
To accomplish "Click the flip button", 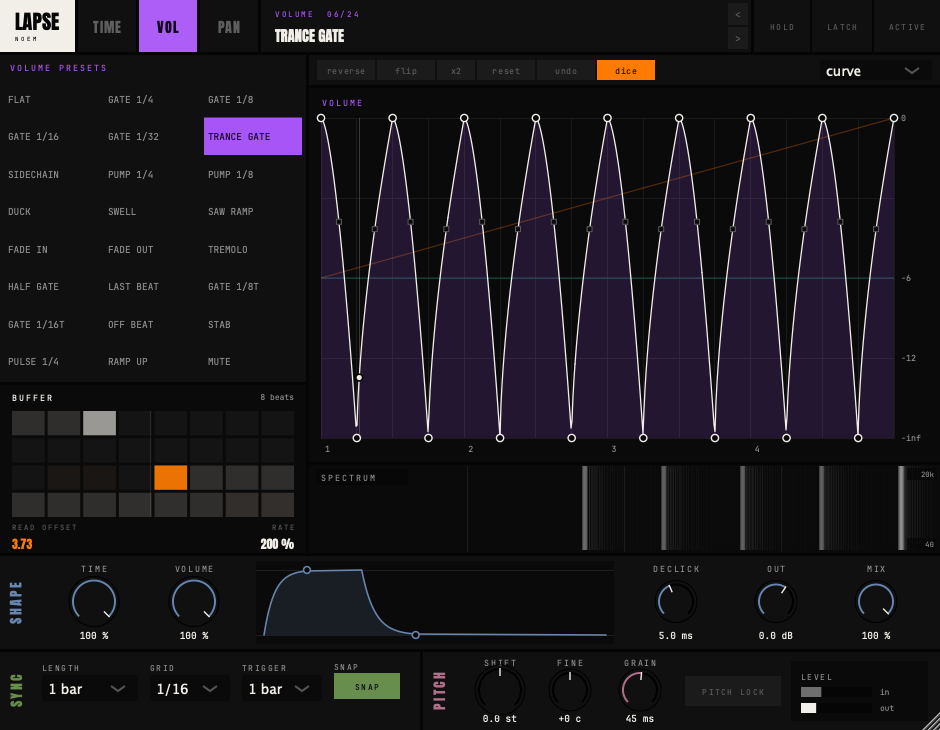I will tap(406, 71).
